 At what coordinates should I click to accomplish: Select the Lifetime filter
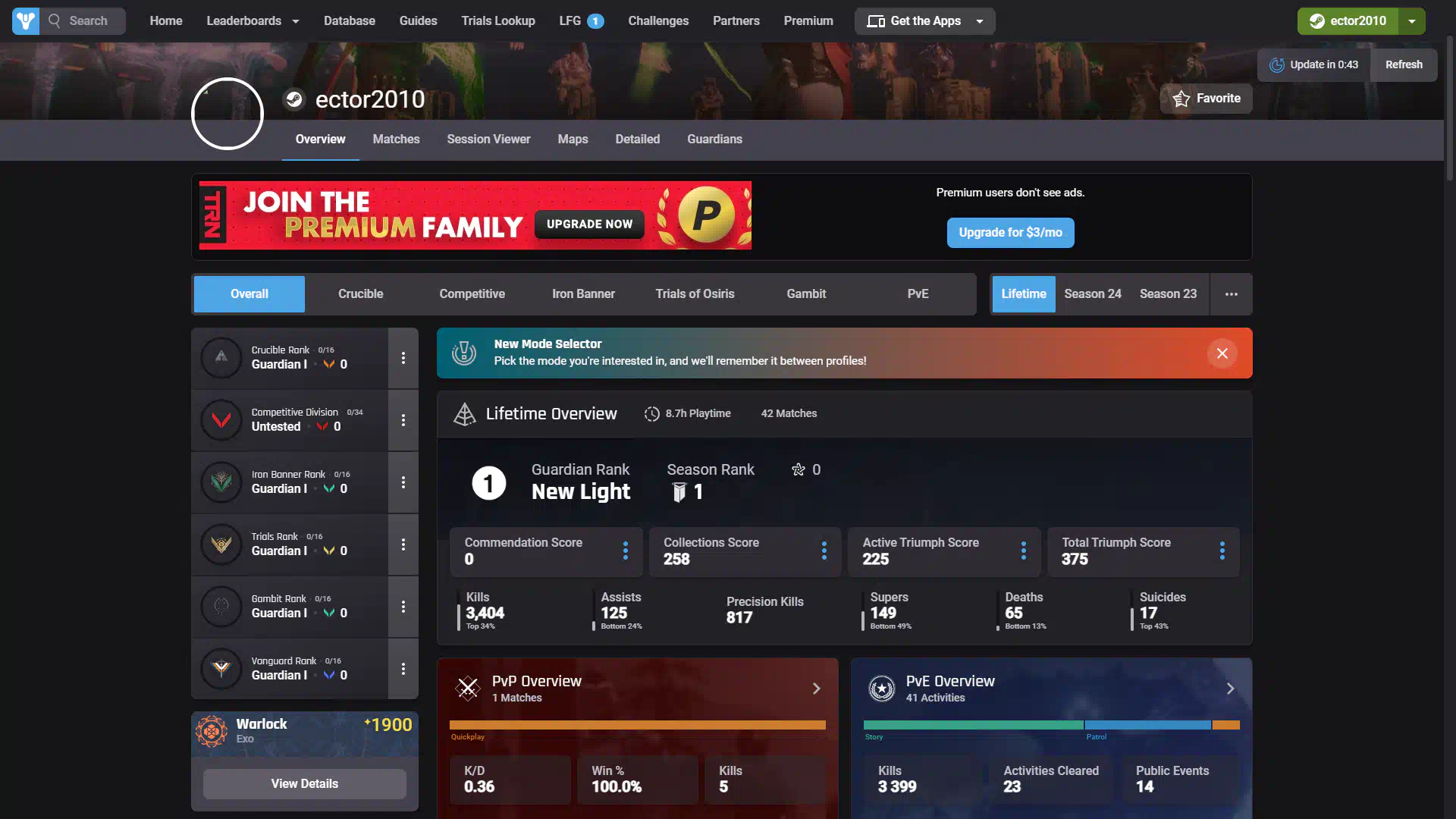1024,294
